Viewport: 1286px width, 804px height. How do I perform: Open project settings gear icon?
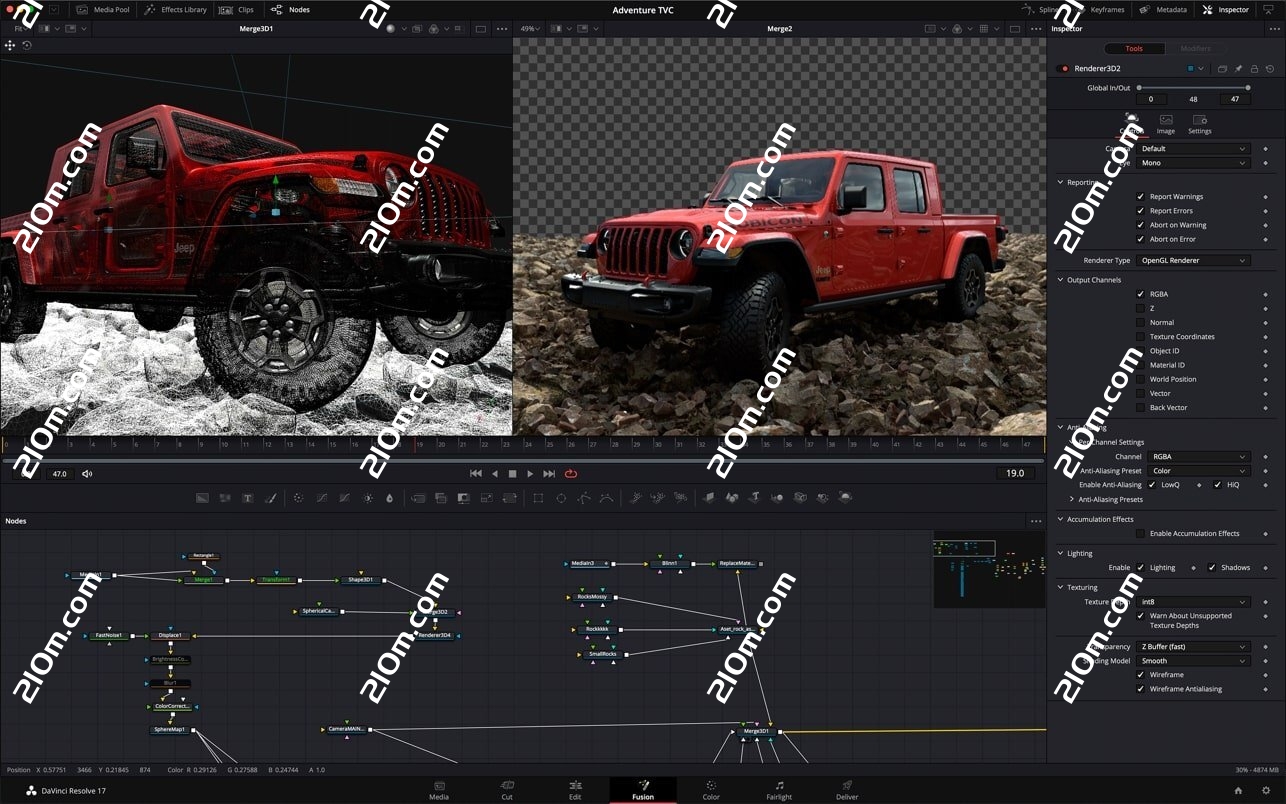[1266, 791]
